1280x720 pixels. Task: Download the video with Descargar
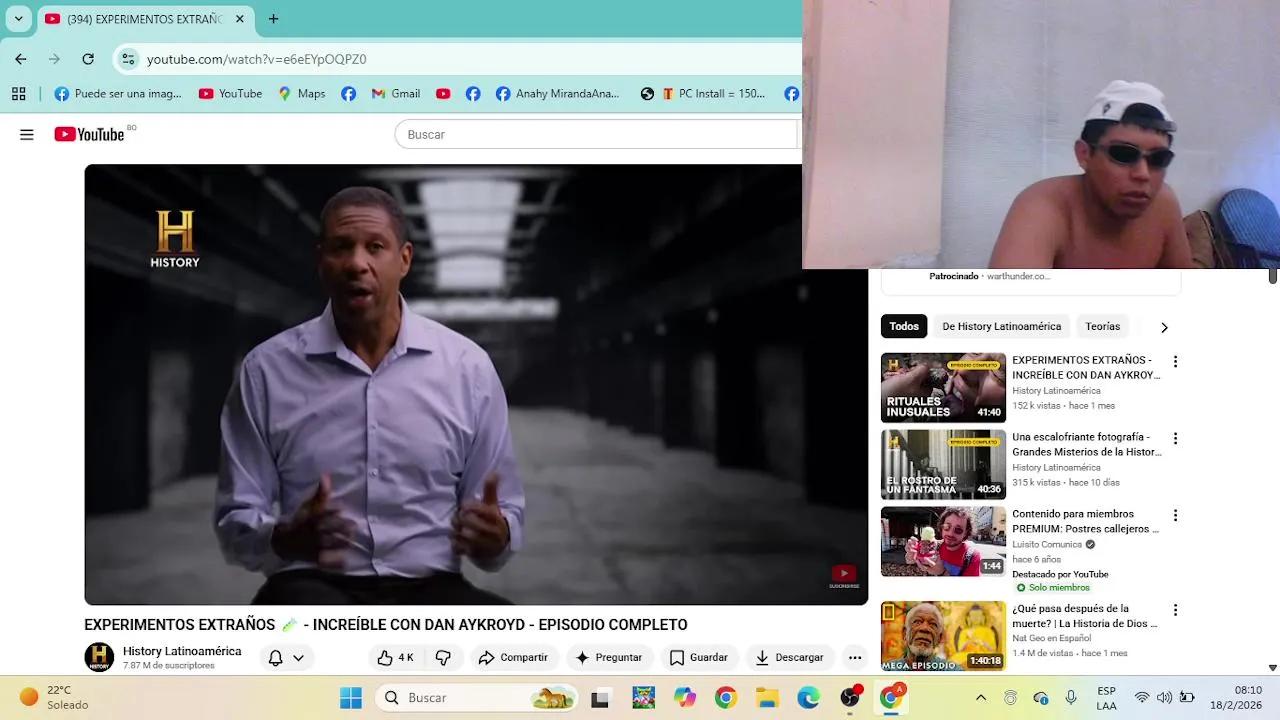click(790, 657)
